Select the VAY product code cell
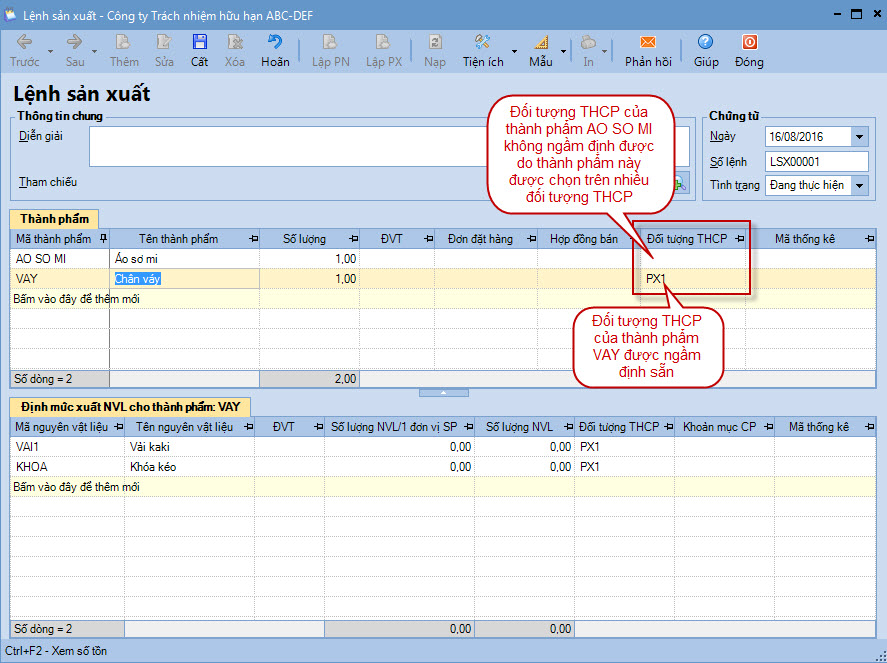887x663 pixels. point(60,279)
